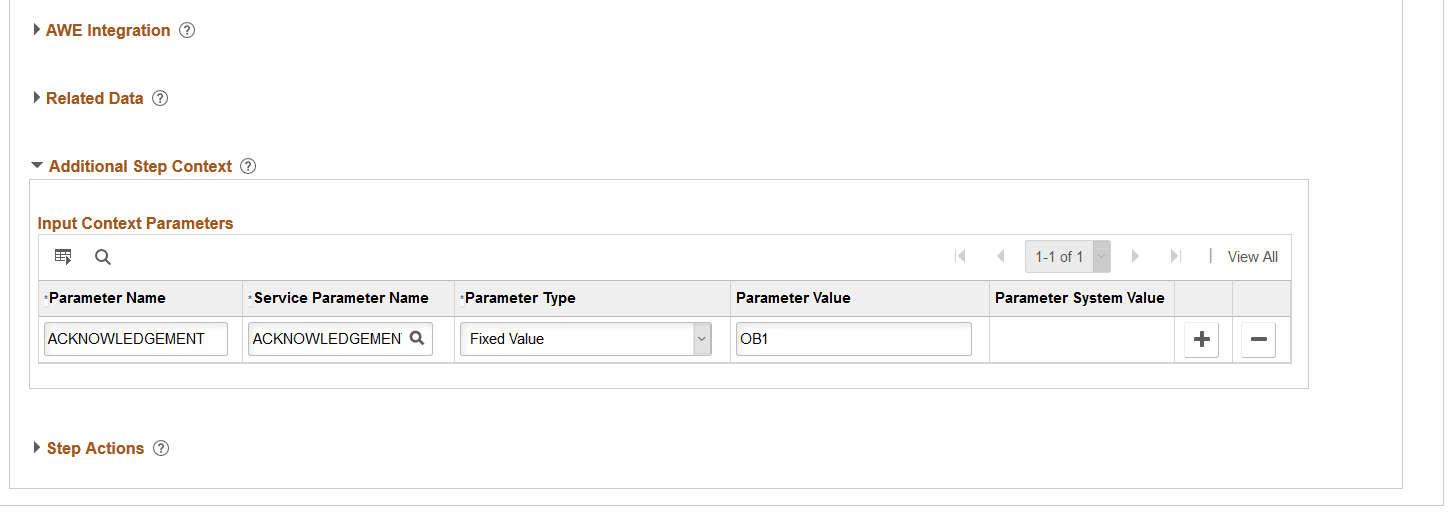Open Step Actions help icon

(161, 448)
